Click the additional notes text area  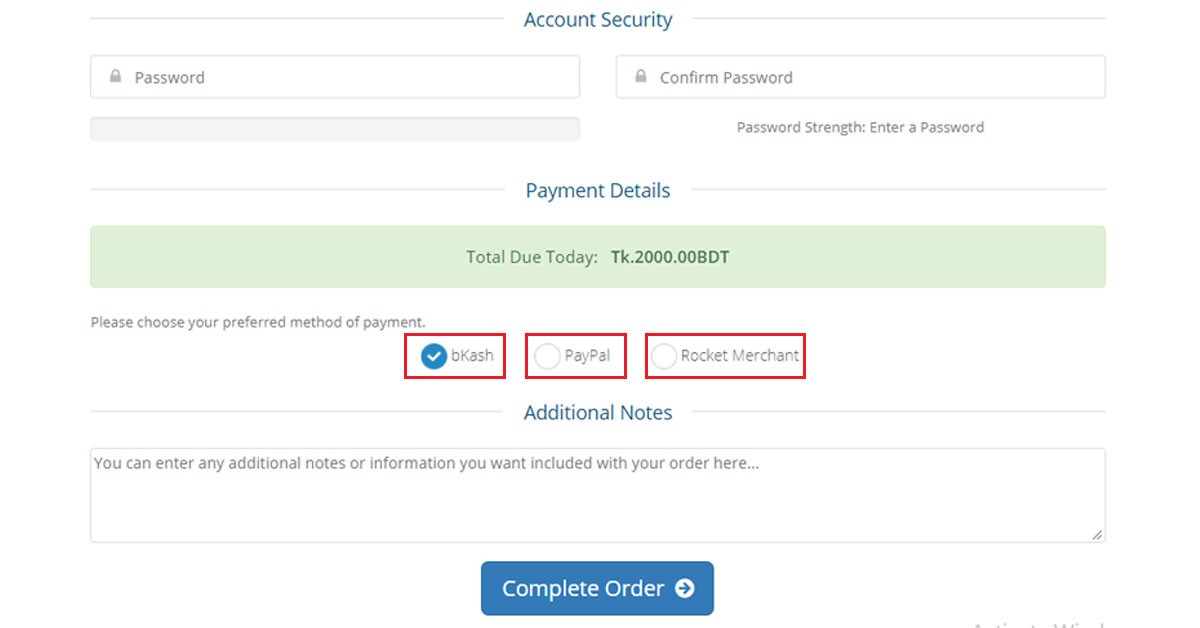click(597, 494)
